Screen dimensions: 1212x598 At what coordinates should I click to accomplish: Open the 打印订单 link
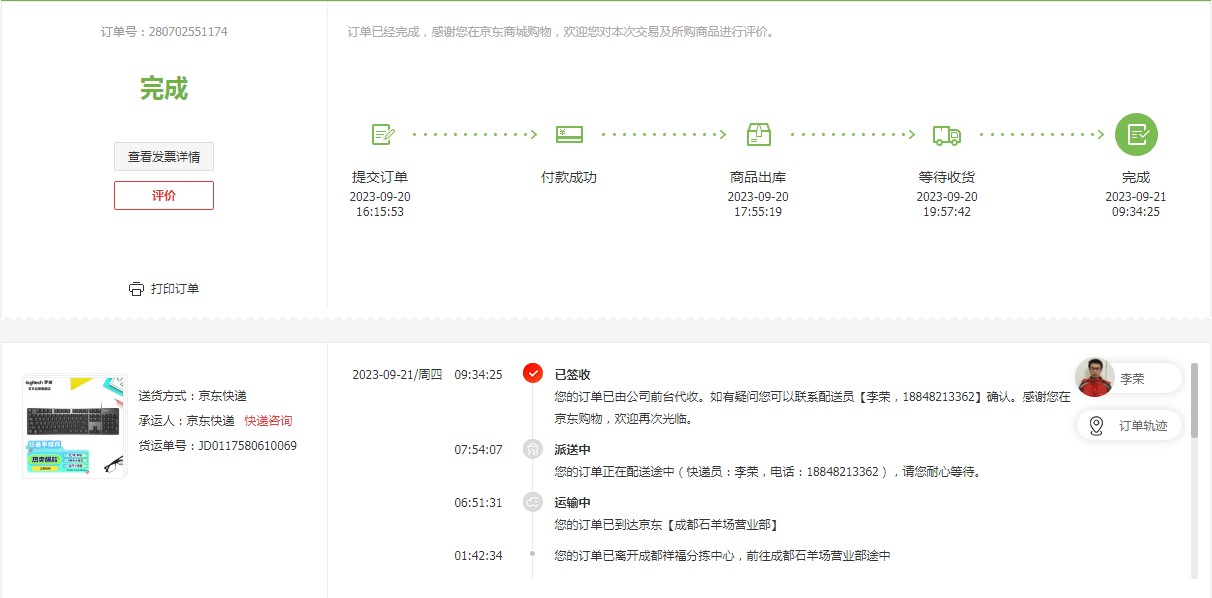[175, 289]
